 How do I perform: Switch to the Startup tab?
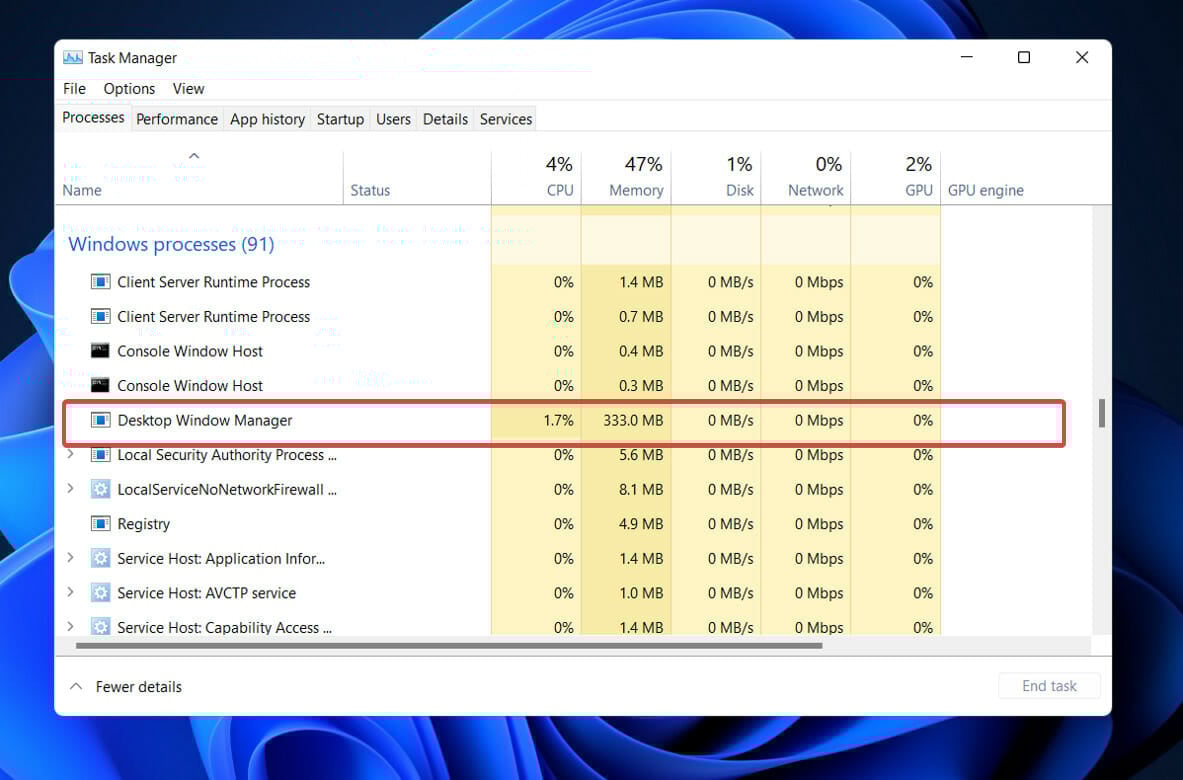click(x=340, y=118)
